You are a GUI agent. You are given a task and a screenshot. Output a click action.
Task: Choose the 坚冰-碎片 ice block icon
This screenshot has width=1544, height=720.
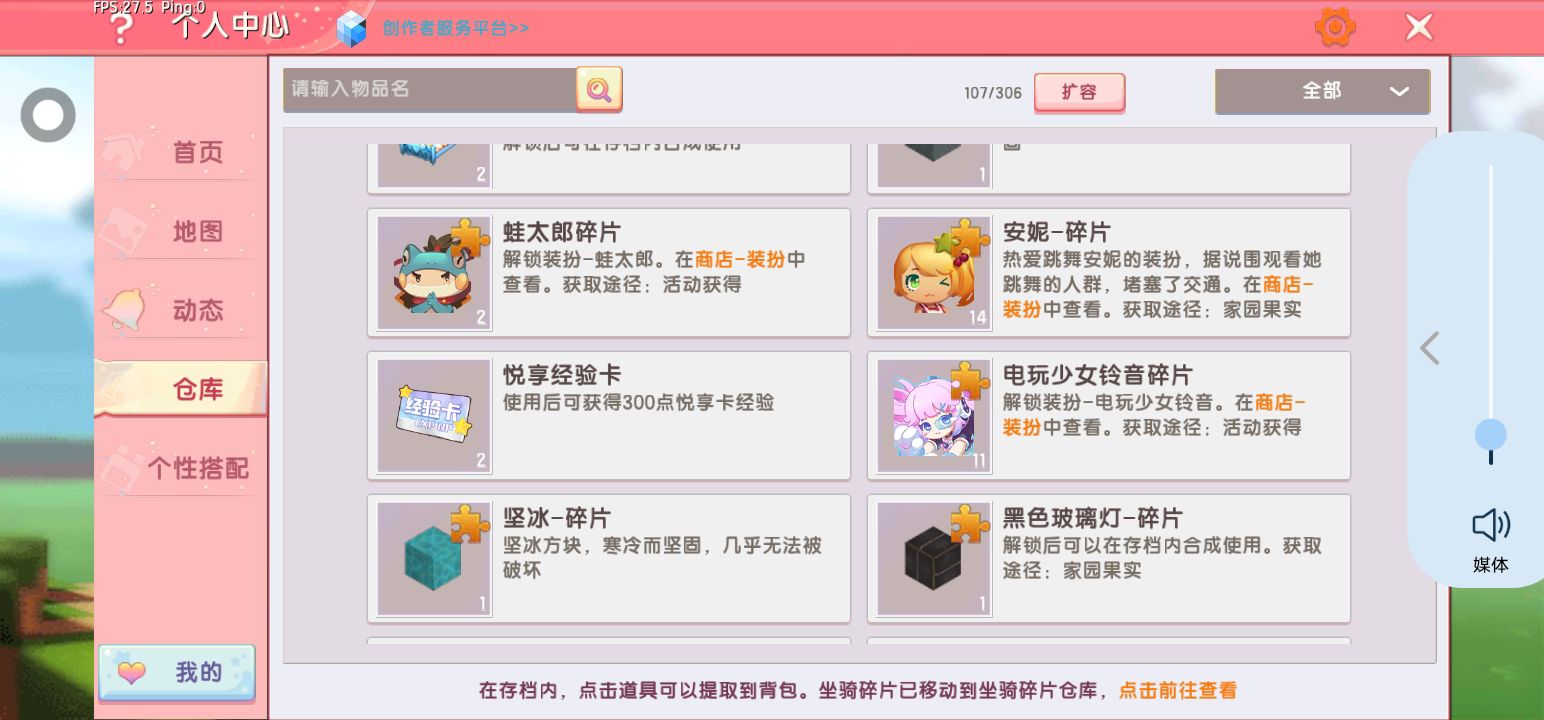(434, 559)
